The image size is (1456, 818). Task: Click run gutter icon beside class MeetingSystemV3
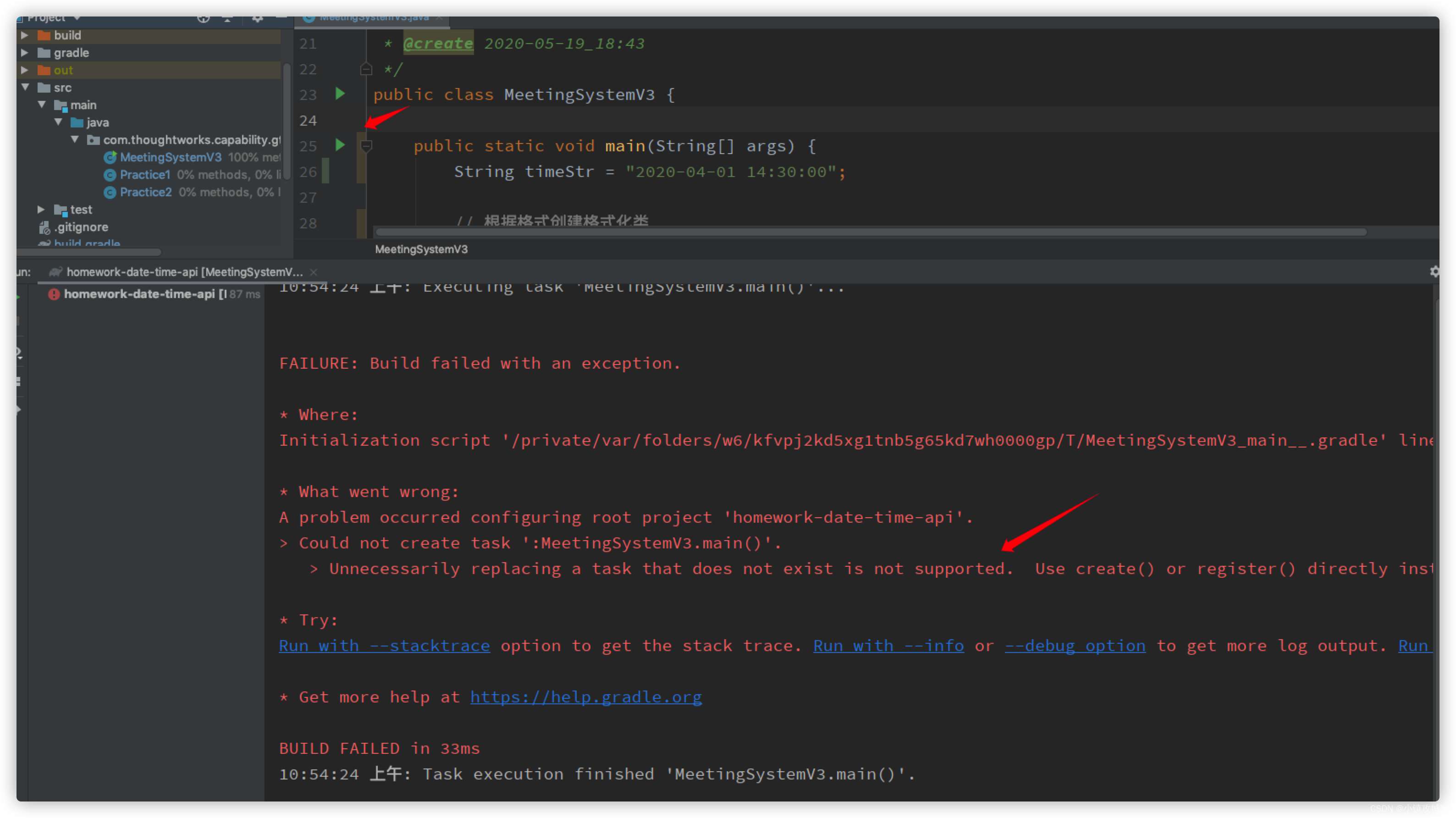tap(340, 94)
